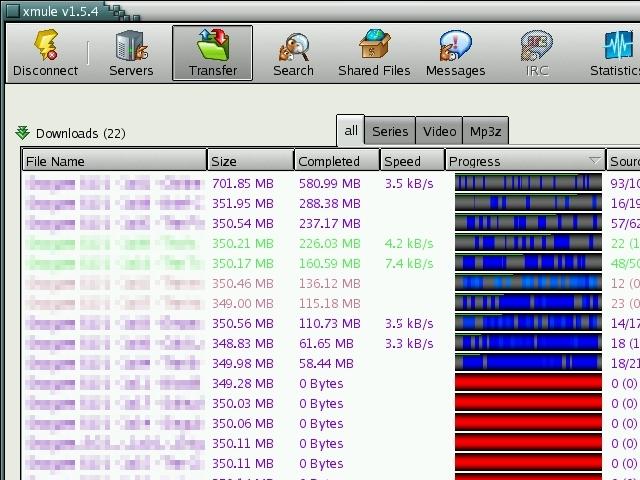Sort downloads by Speed column header
This screenshot has height=480, width=640.
coord(411,161)
